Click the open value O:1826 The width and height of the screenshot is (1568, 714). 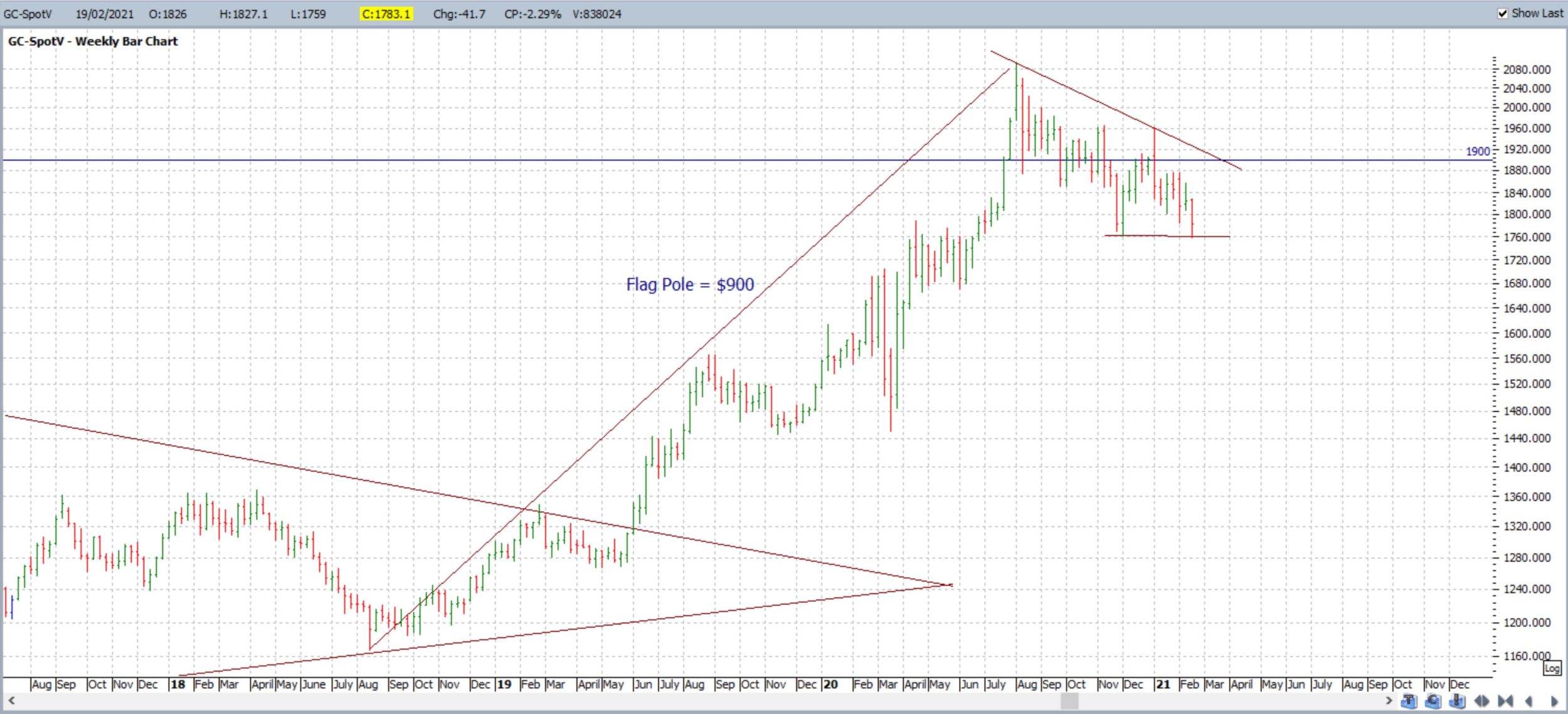pyautogui.click(x=167, y=14)
